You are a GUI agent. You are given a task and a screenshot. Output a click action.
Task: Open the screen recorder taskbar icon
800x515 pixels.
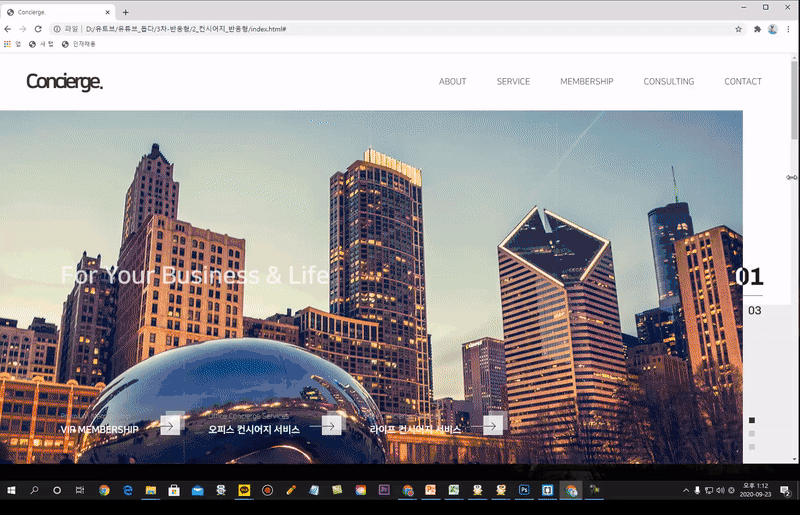pyautogui.click(x=267, y=491)
